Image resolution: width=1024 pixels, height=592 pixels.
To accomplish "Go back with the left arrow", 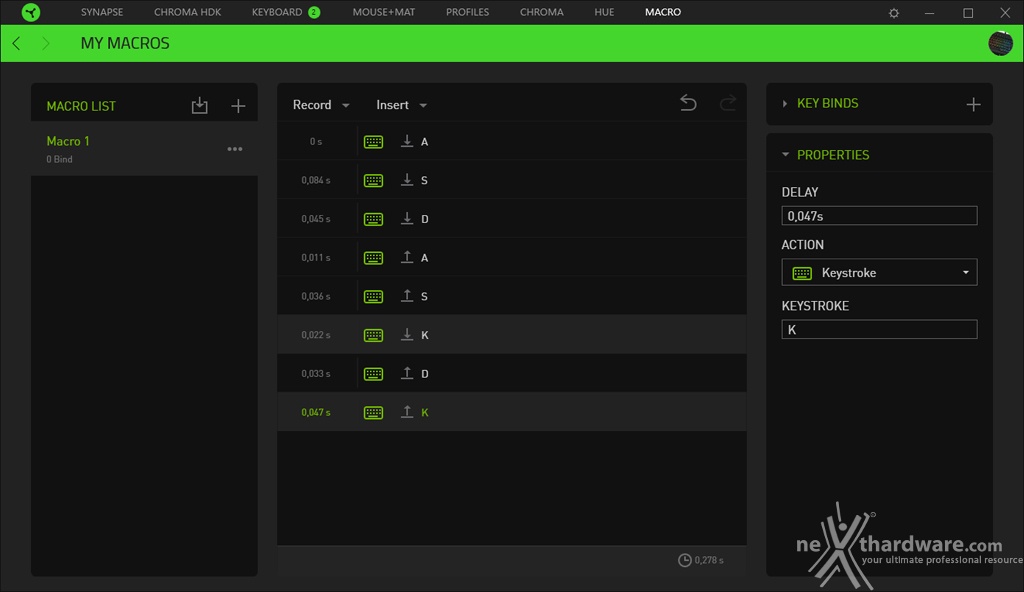I will tap(16, 43).
